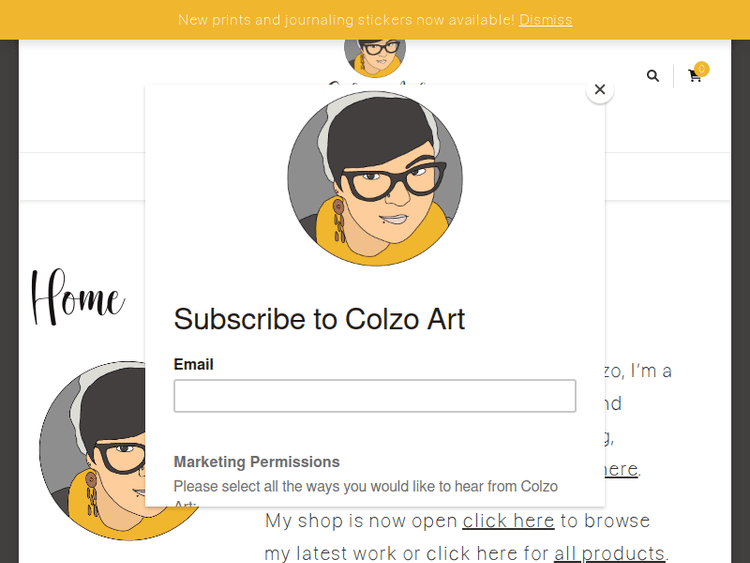Focus the Email input field
The width and height of the screenshot is (750, 563).
point(375,396)
